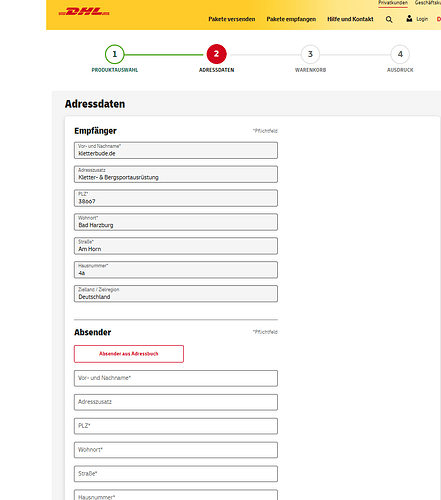Click recipient Wohnort field Bad Harzburg

point(176,222)
